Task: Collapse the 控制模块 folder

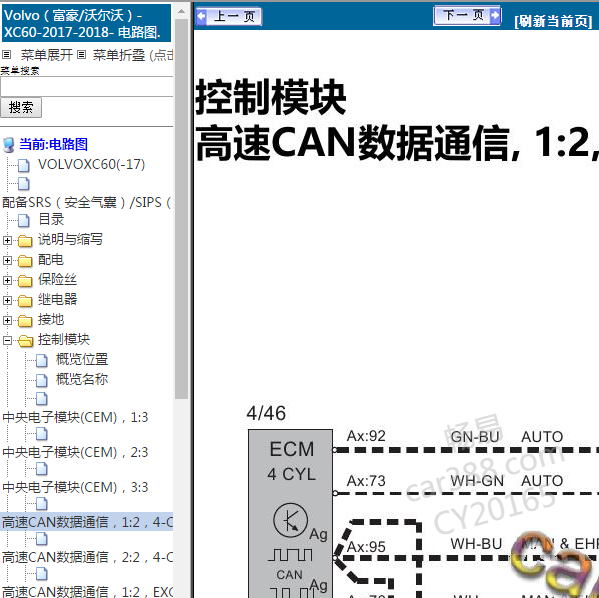Action: coord(7,340)
